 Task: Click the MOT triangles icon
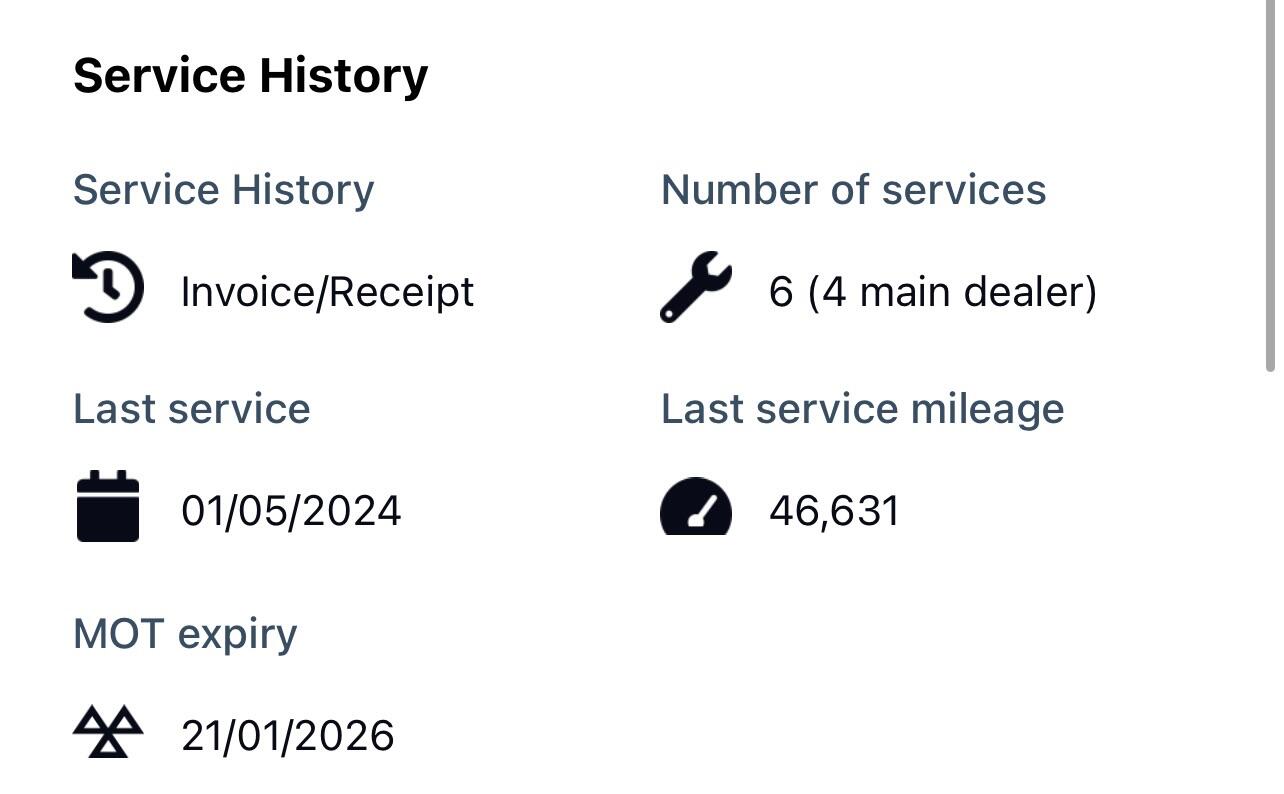(x=108, y=732)
